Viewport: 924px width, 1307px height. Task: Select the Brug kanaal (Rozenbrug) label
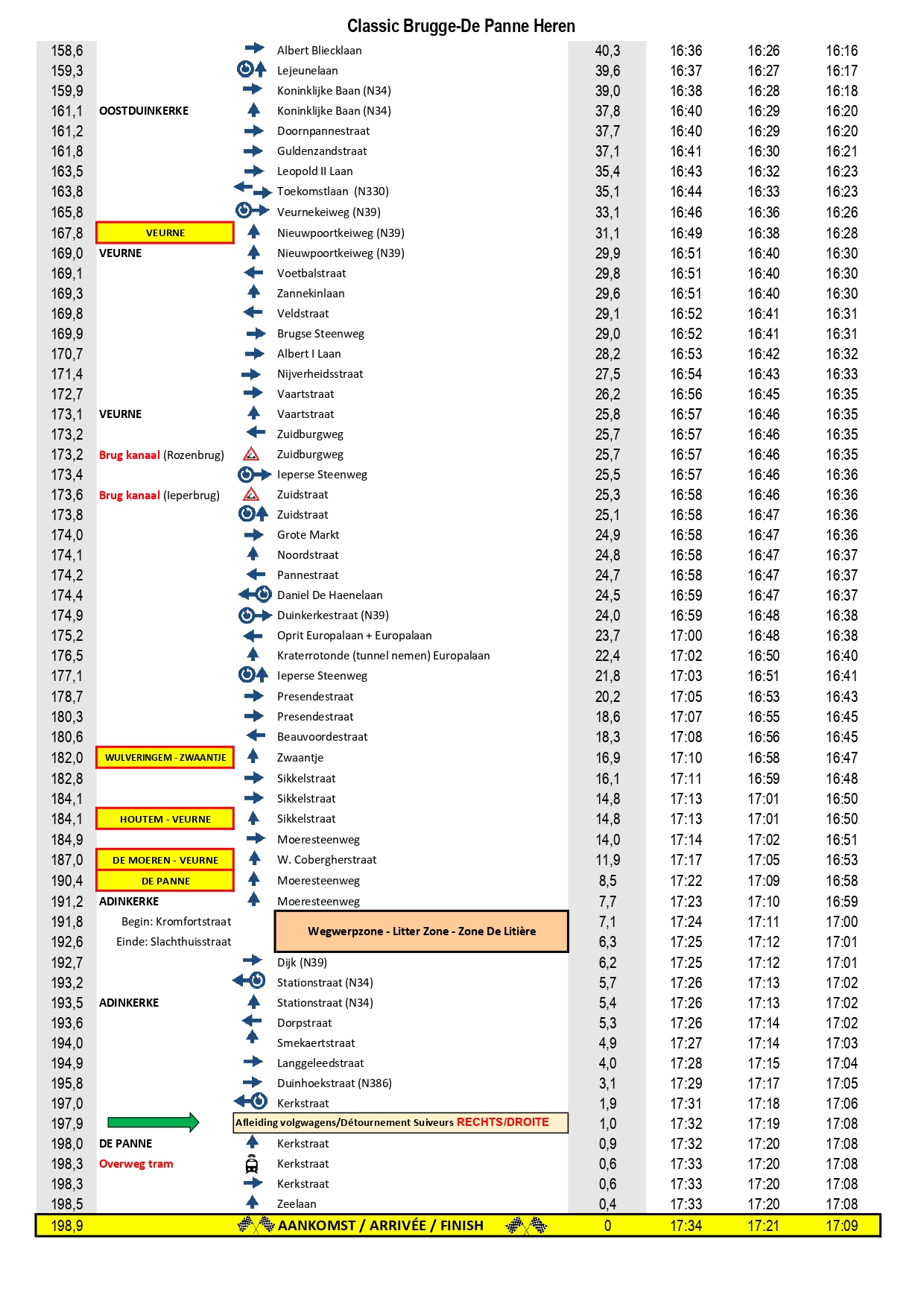[x=162, y=455]
